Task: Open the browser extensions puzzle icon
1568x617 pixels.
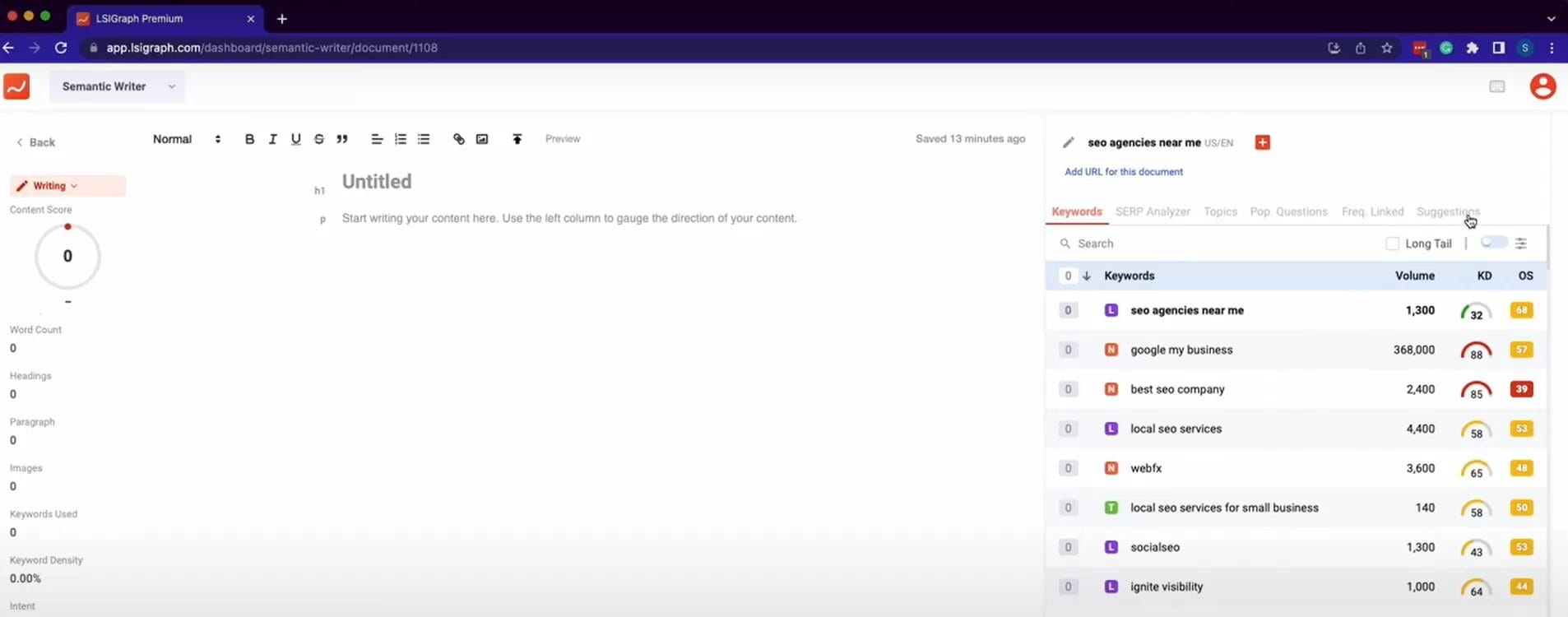Action: (x=1472, y=48)
